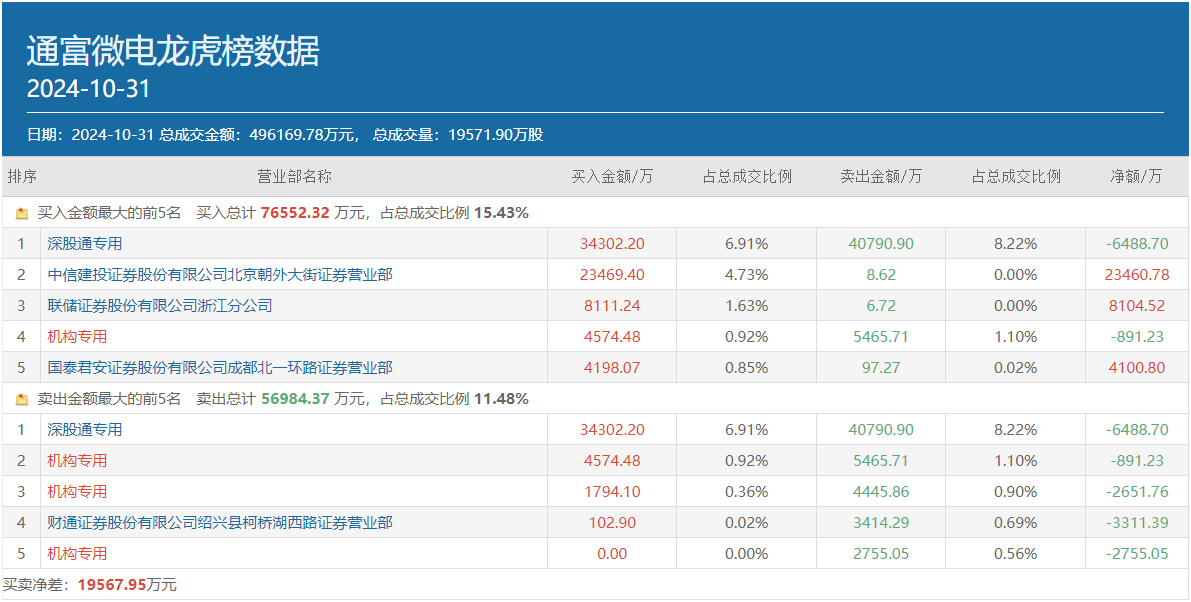Click the 买卖净差 value 19567.95

click(x=112, y=585)
